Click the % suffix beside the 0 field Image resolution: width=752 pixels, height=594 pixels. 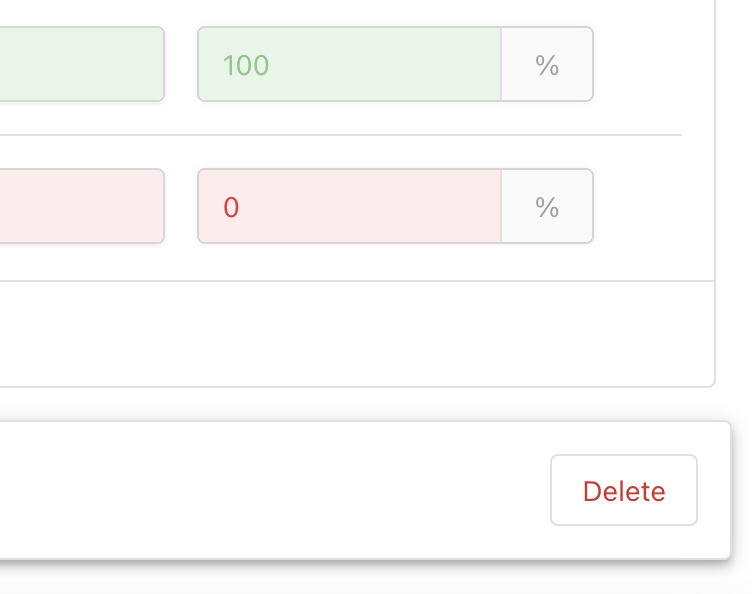[x=547, y=207]
